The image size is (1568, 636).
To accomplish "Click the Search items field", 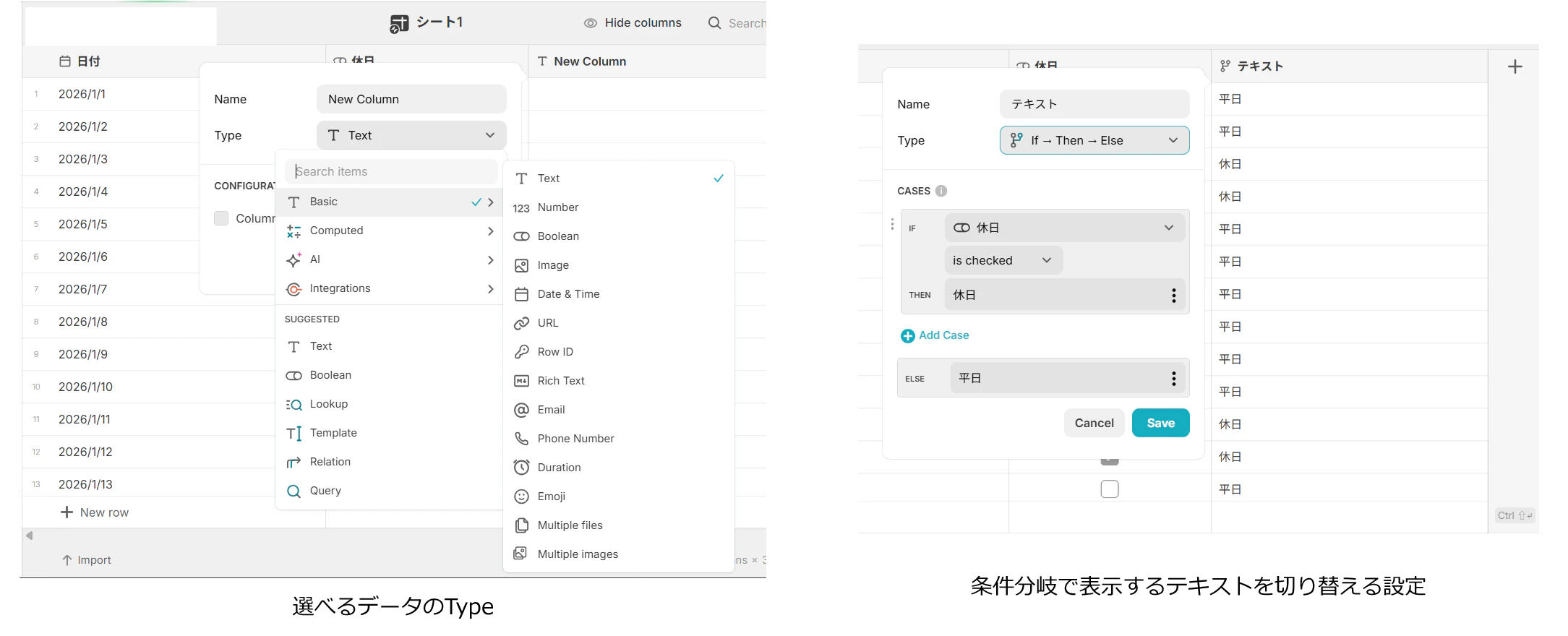I will point(391,171).
